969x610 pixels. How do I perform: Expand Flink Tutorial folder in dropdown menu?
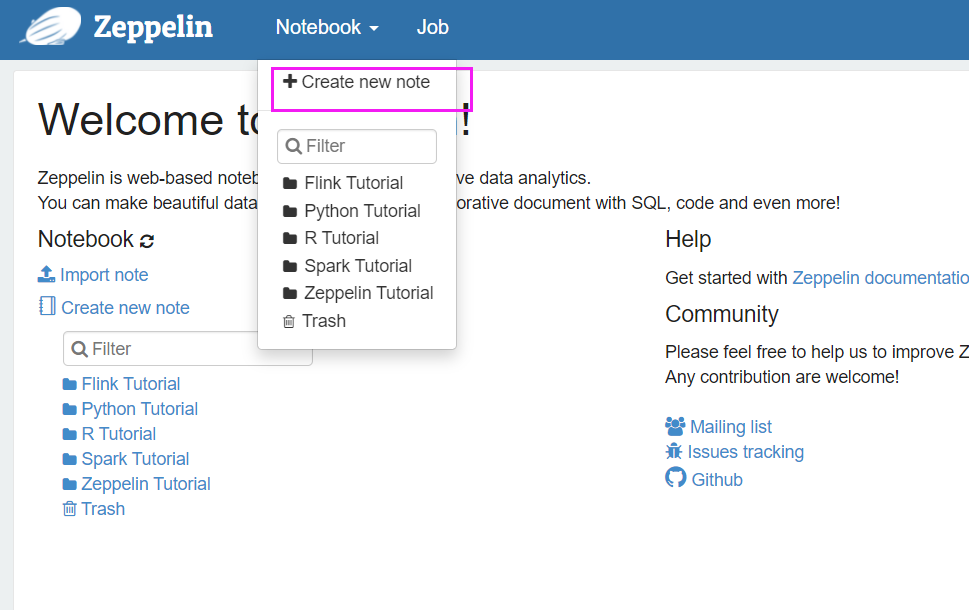tap(353, 183)
